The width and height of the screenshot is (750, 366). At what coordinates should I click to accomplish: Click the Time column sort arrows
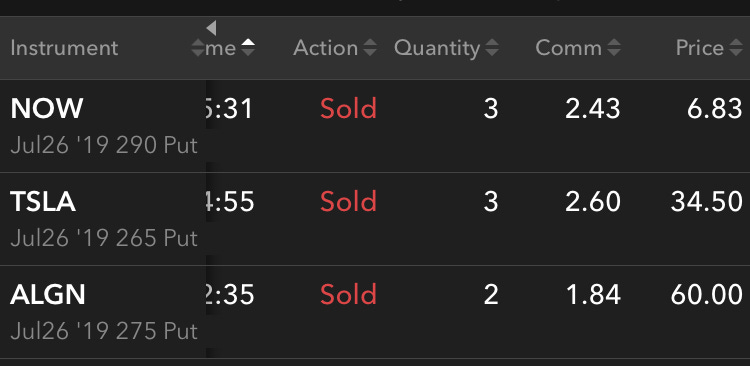pyautogui.click(x=248, y=48)
